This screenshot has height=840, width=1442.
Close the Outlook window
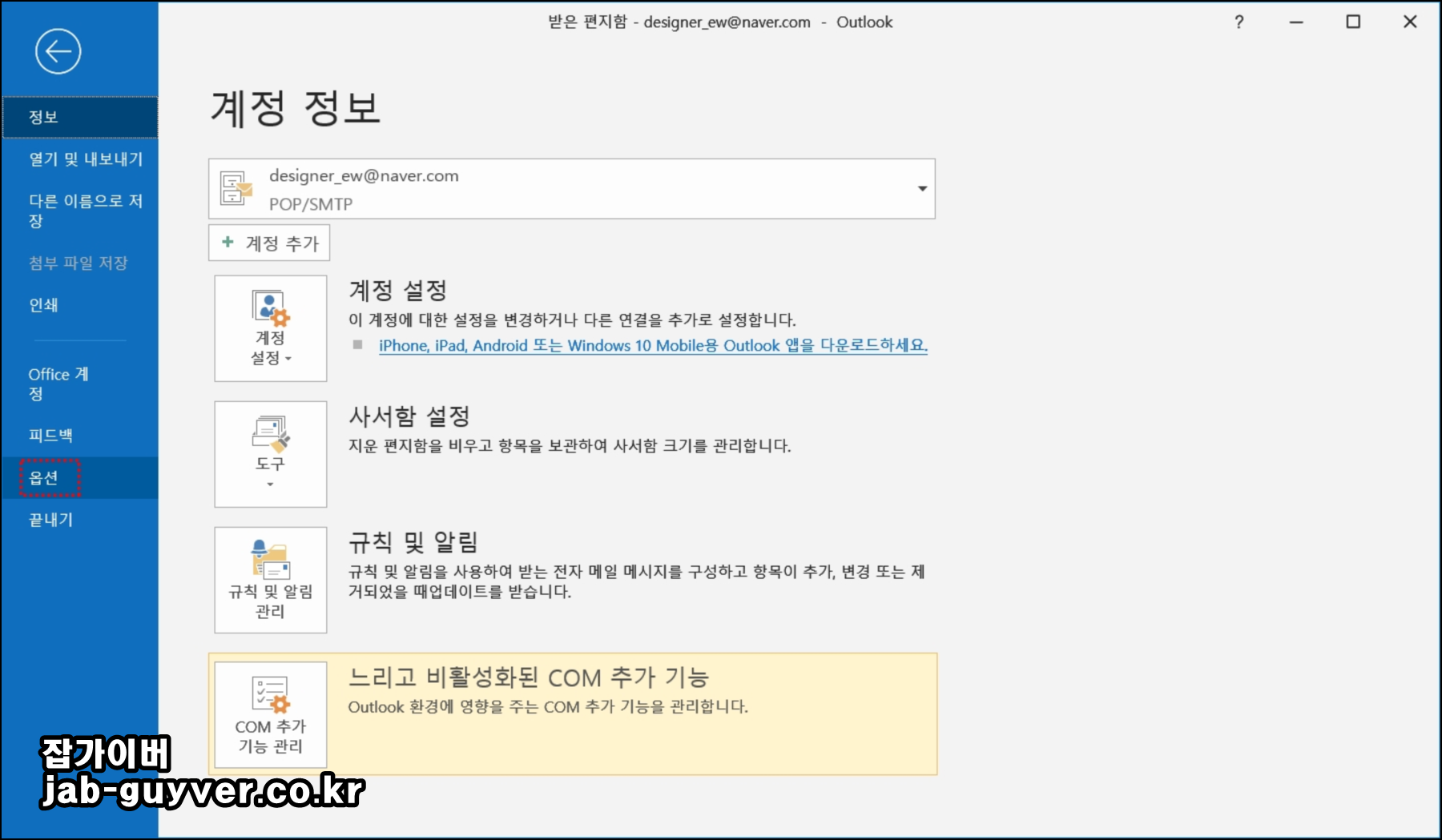click(1410, 22)
